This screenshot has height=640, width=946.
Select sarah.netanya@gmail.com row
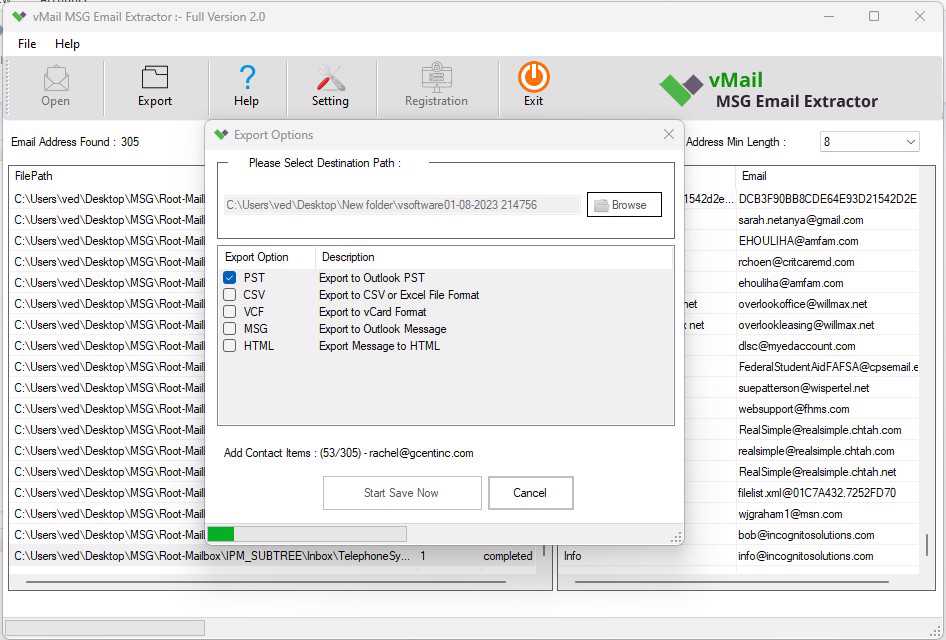pos(801,220)
